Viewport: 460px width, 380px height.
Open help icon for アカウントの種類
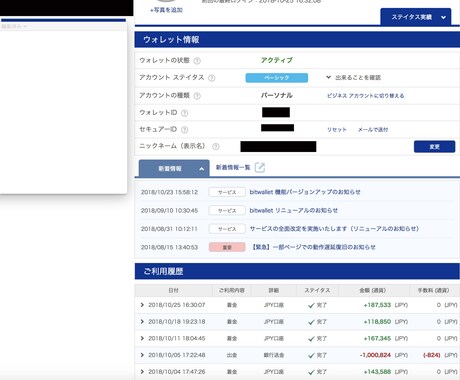(197, 96)
